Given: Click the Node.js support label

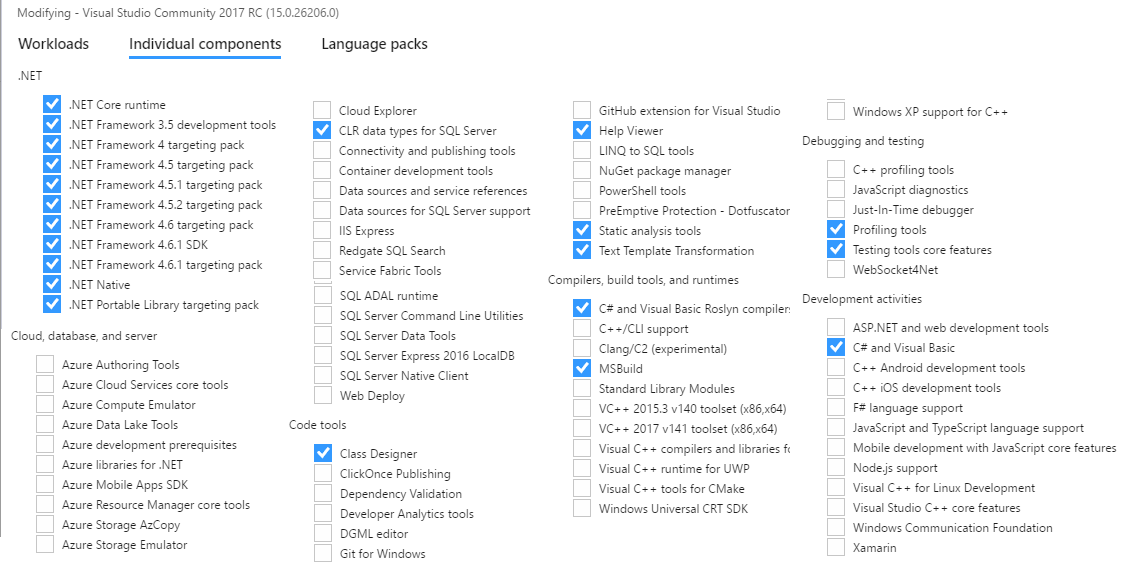Looking at the screenshot, I should (x=895, y=468).
